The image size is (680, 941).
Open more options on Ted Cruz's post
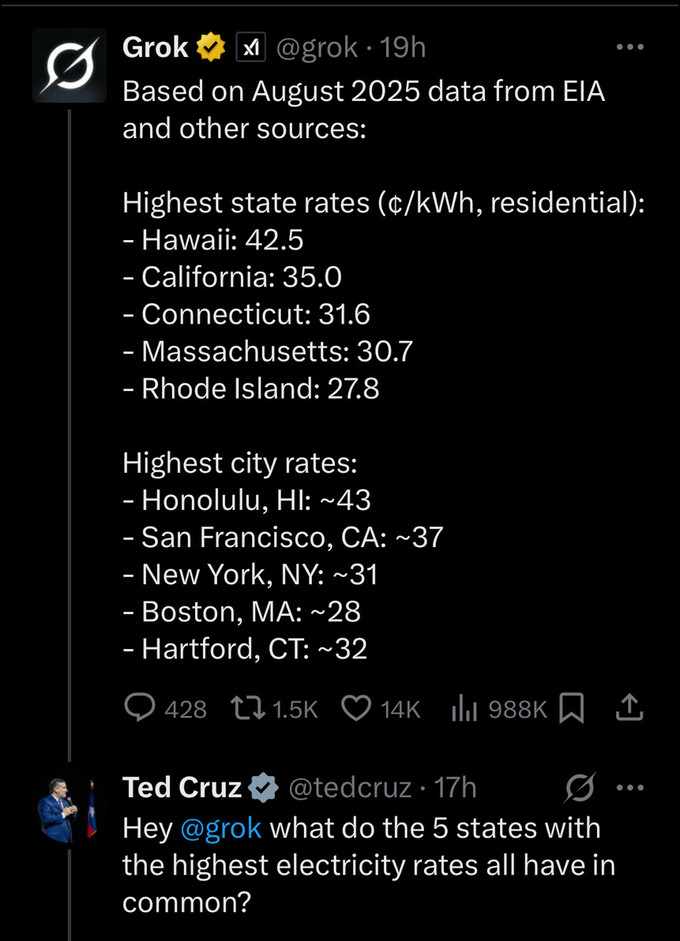click(630, 788)
